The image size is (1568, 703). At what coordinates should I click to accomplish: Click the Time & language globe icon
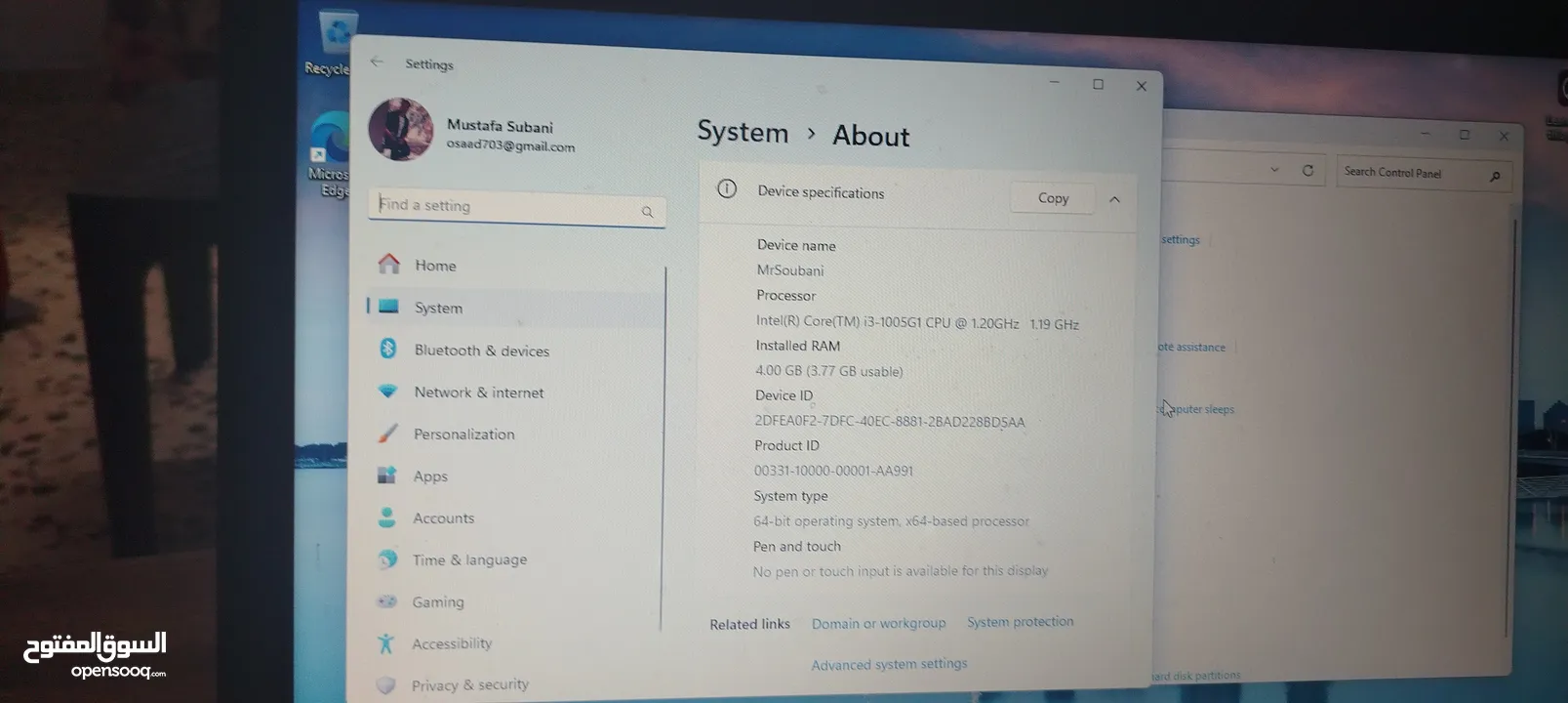point(387,559)
